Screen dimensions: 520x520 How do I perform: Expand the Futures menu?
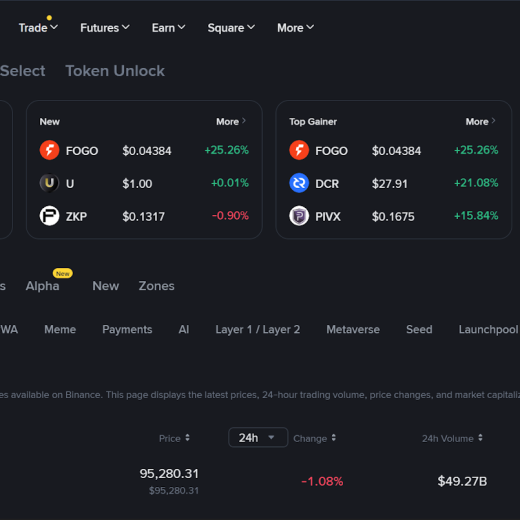click(105, 28)
